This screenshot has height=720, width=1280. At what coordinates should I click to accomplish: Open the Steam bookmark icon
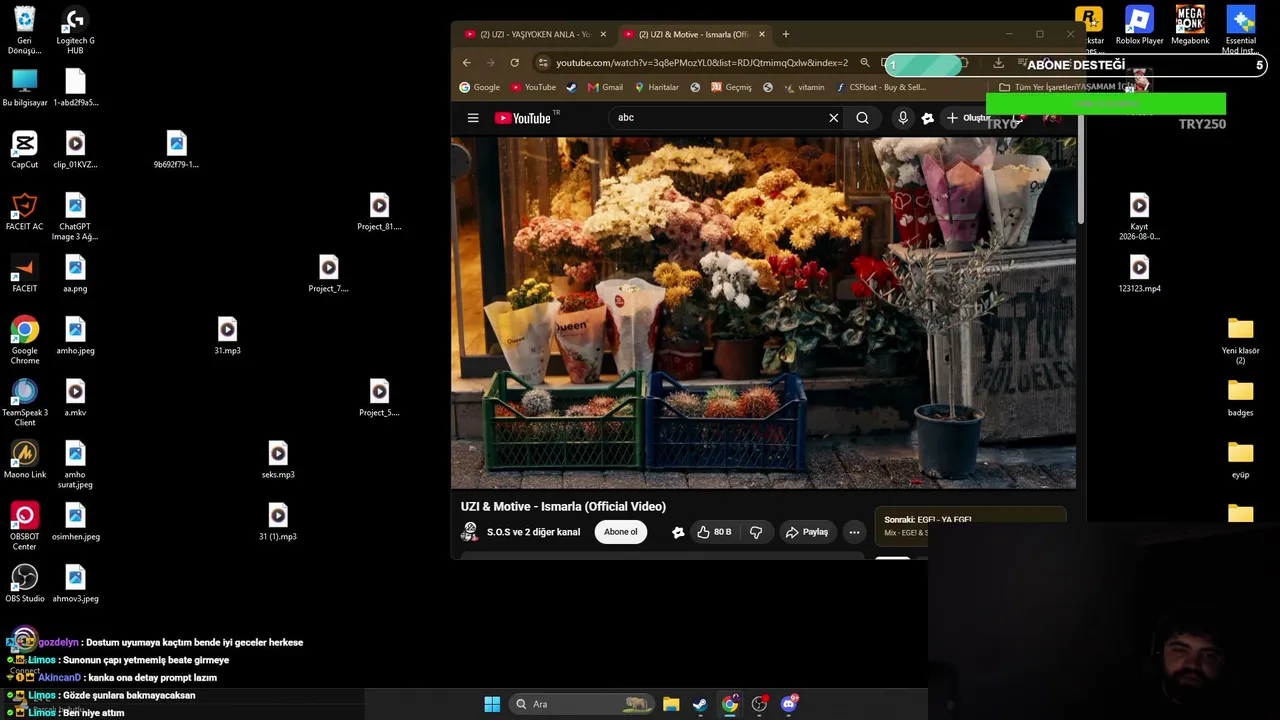(x=571, y=87)
